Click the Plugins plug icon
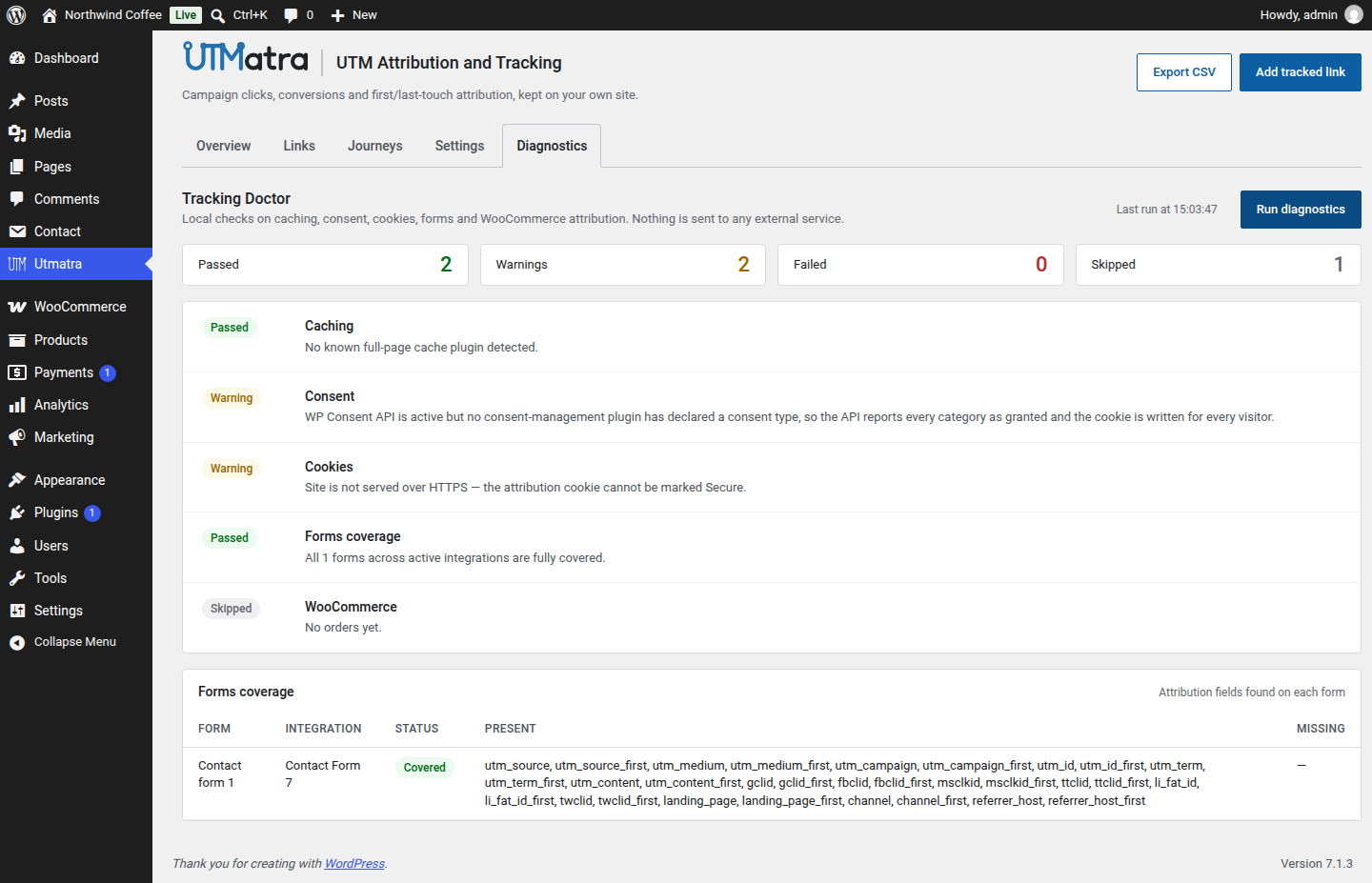Viewport: 1372px width, 883px height. click(17, 512)
